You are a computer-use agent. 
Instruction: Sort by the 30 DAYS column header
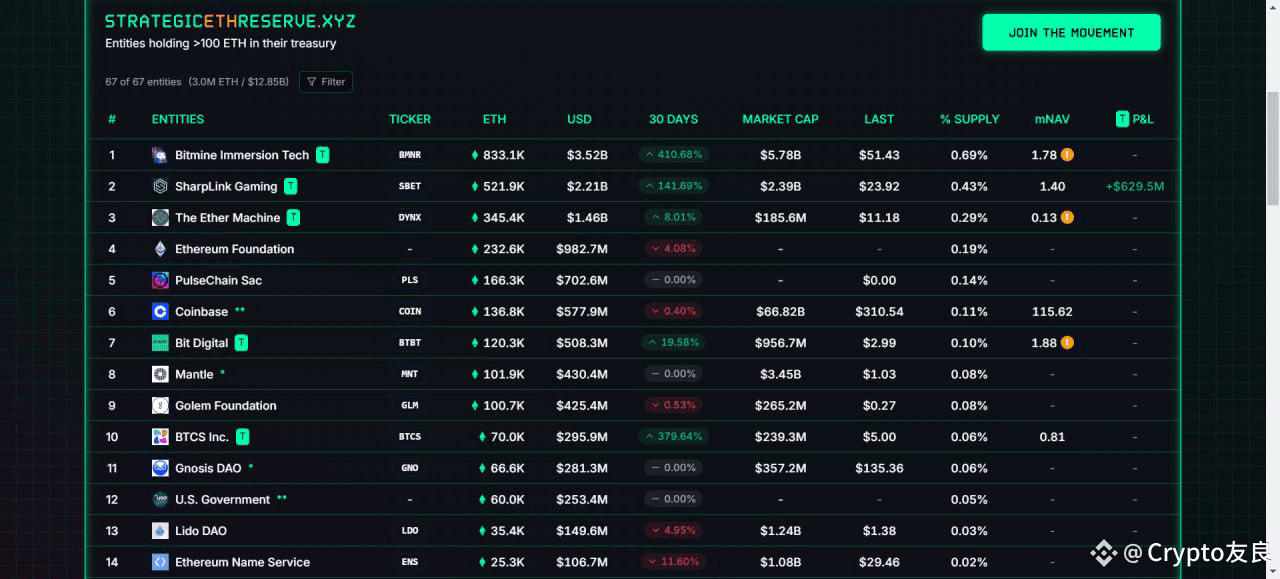point(673,119)
